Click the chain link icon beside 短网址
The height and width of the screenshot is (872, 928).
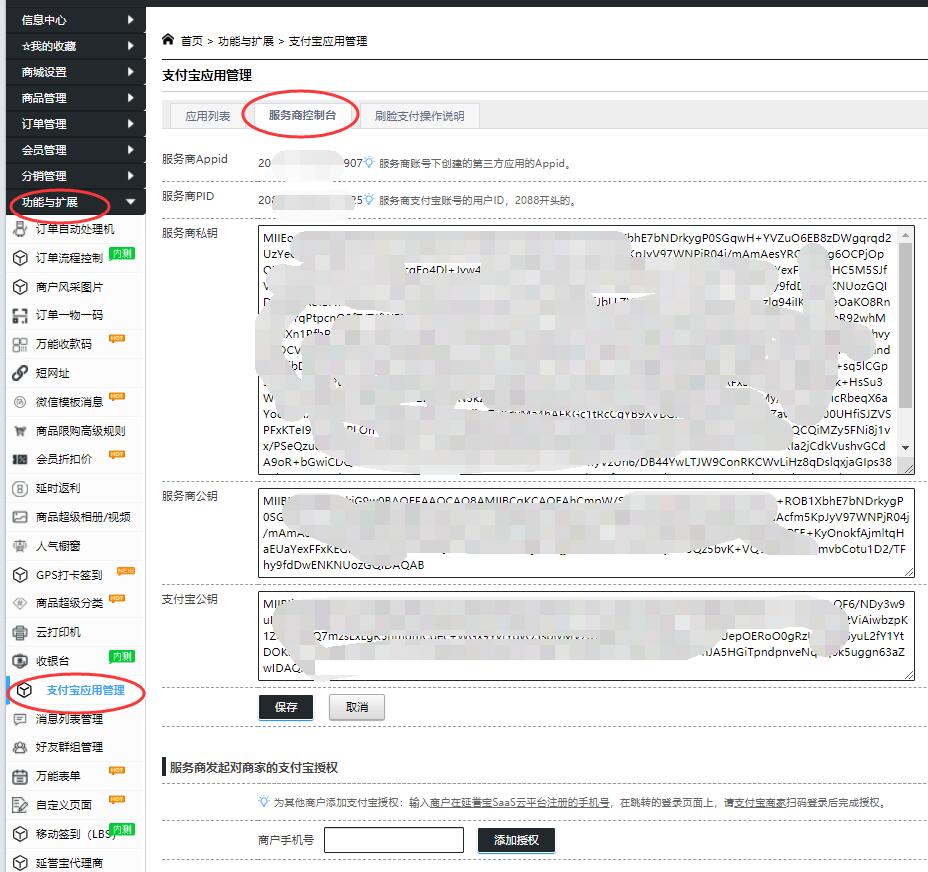click(20, 373)
